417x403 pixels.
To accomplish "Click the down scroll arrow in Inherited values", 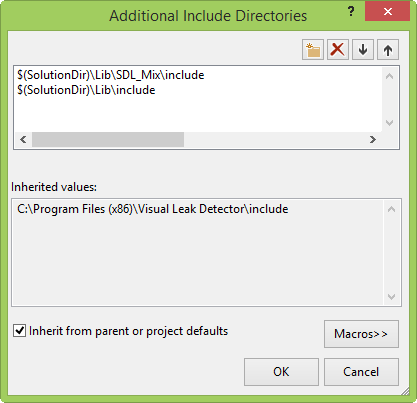I will (392, 296).
